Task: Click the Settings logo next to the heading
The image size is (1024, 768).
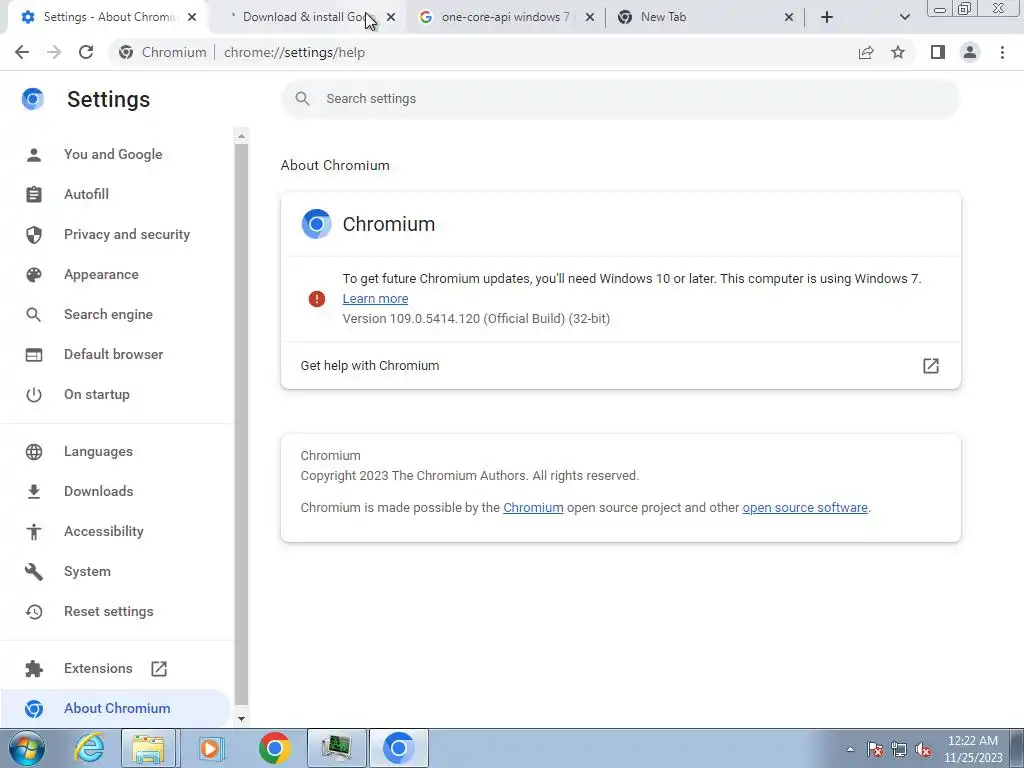Action: [33, 99]
